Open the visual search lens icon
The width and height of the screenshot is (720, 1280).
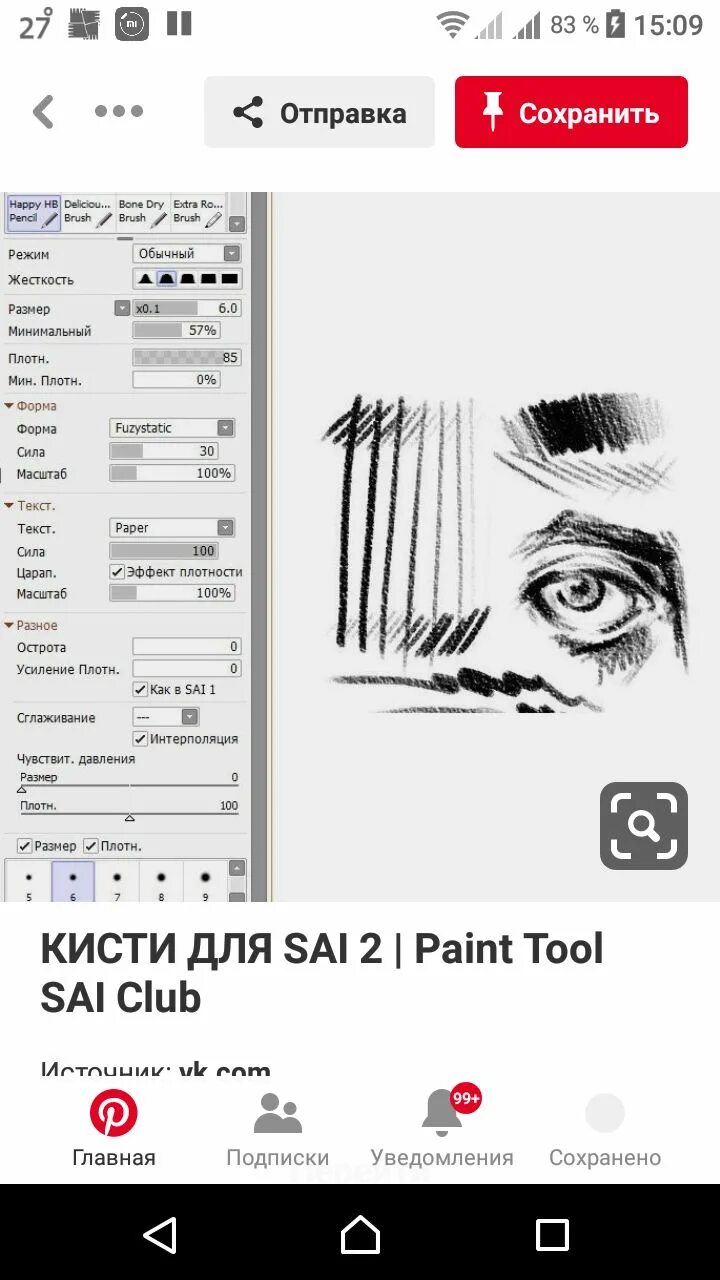[x=643, y=826]
